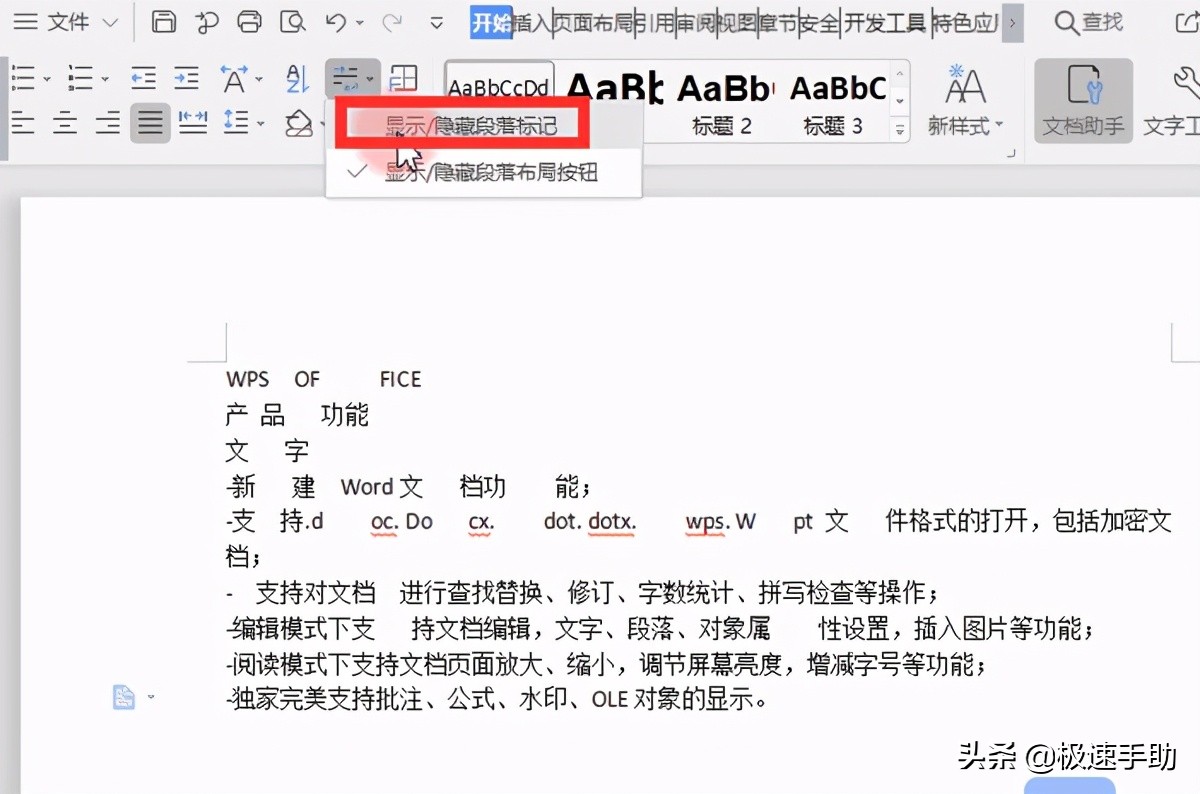The width and height of the screenshot is (1200, 794).
Task: Switch to the 安全 tab
Action: click(820, 22)
